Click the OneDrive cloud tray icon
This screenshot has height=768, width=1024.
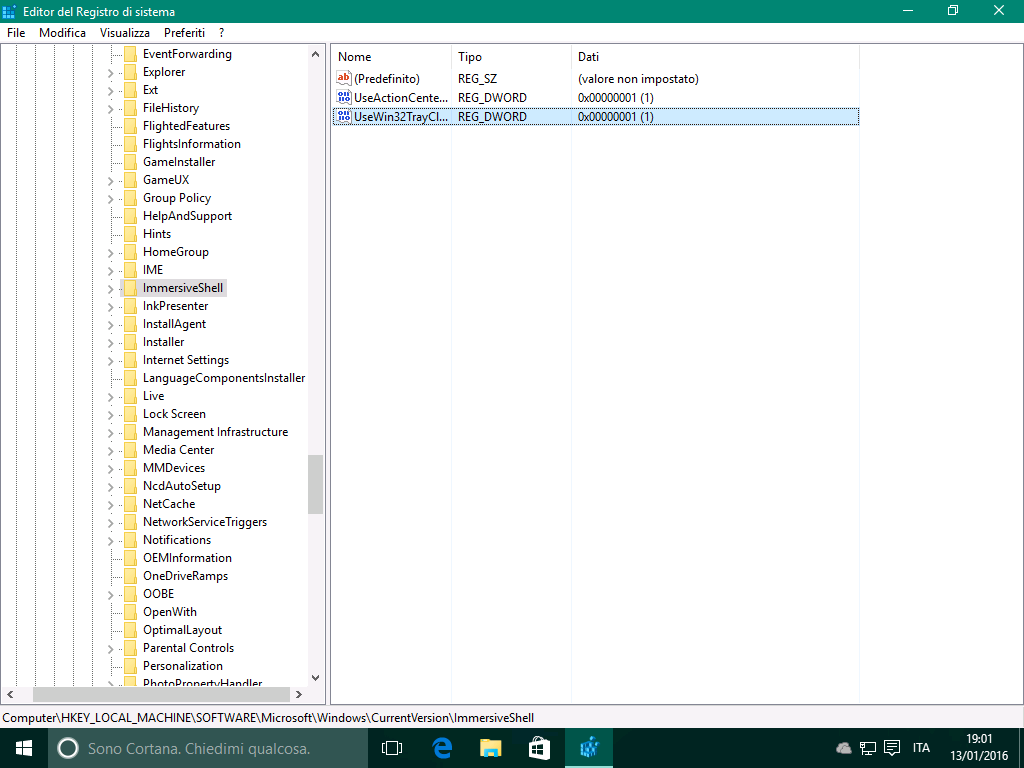(x=844, y=748)
